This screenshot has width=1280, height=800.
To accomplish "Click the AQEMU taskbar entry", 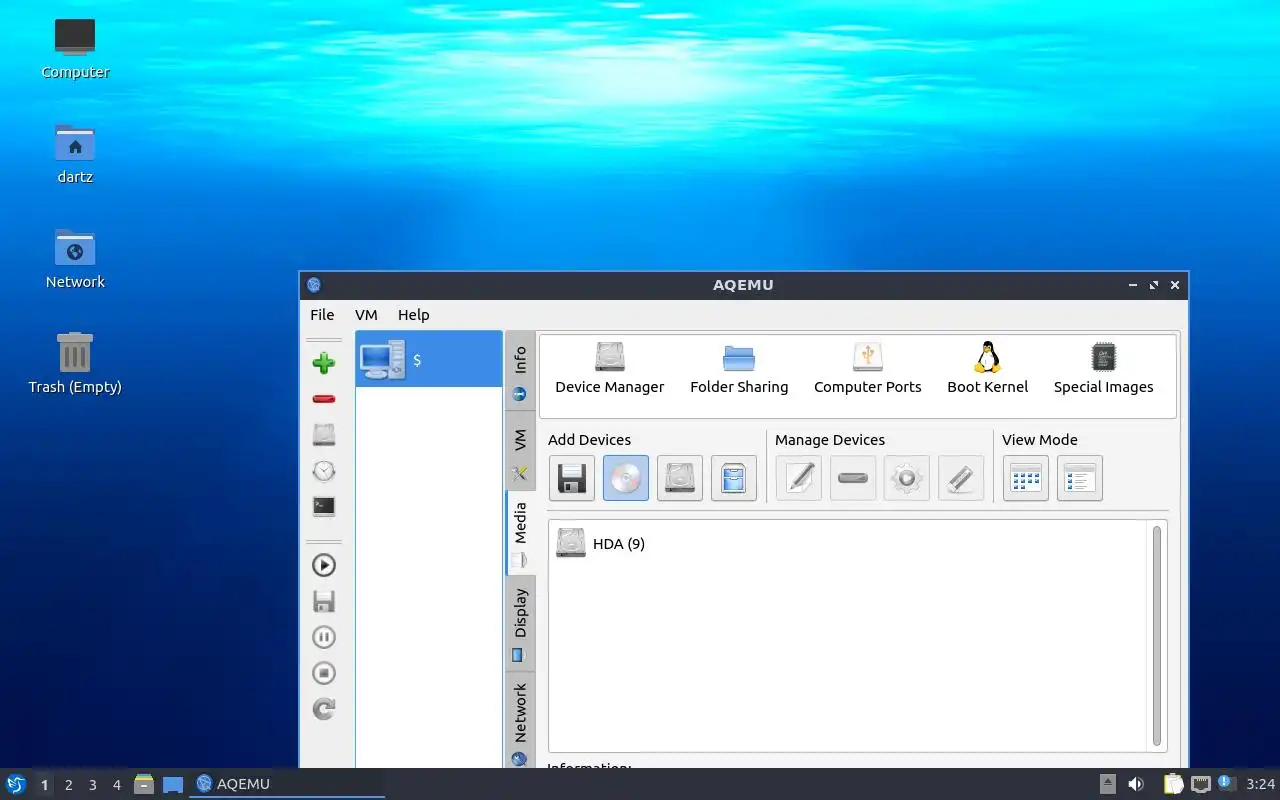I will tap(288, 784).
